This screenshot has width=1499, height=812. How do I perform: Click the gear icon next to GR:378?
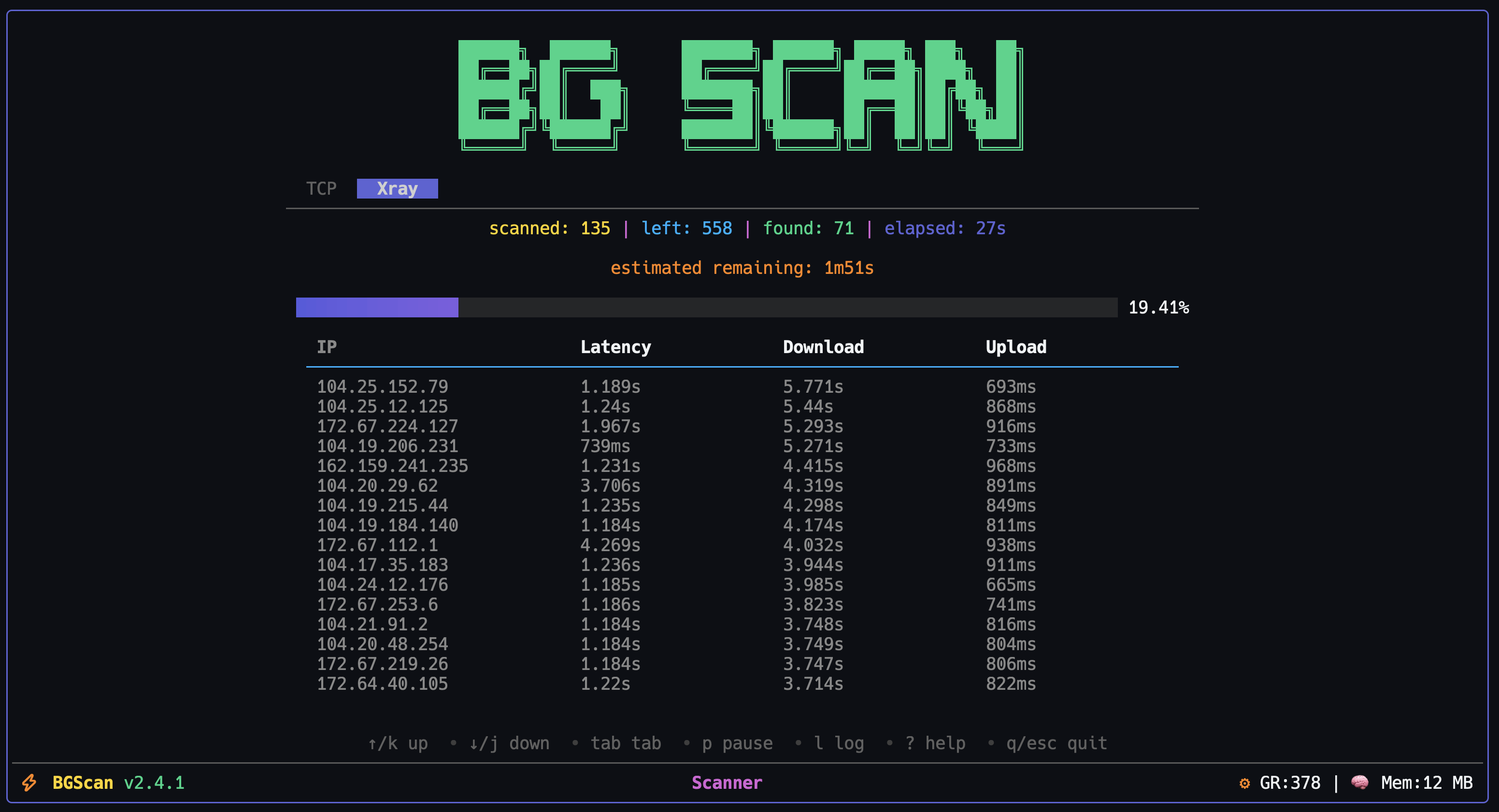tap(1245, 783)
